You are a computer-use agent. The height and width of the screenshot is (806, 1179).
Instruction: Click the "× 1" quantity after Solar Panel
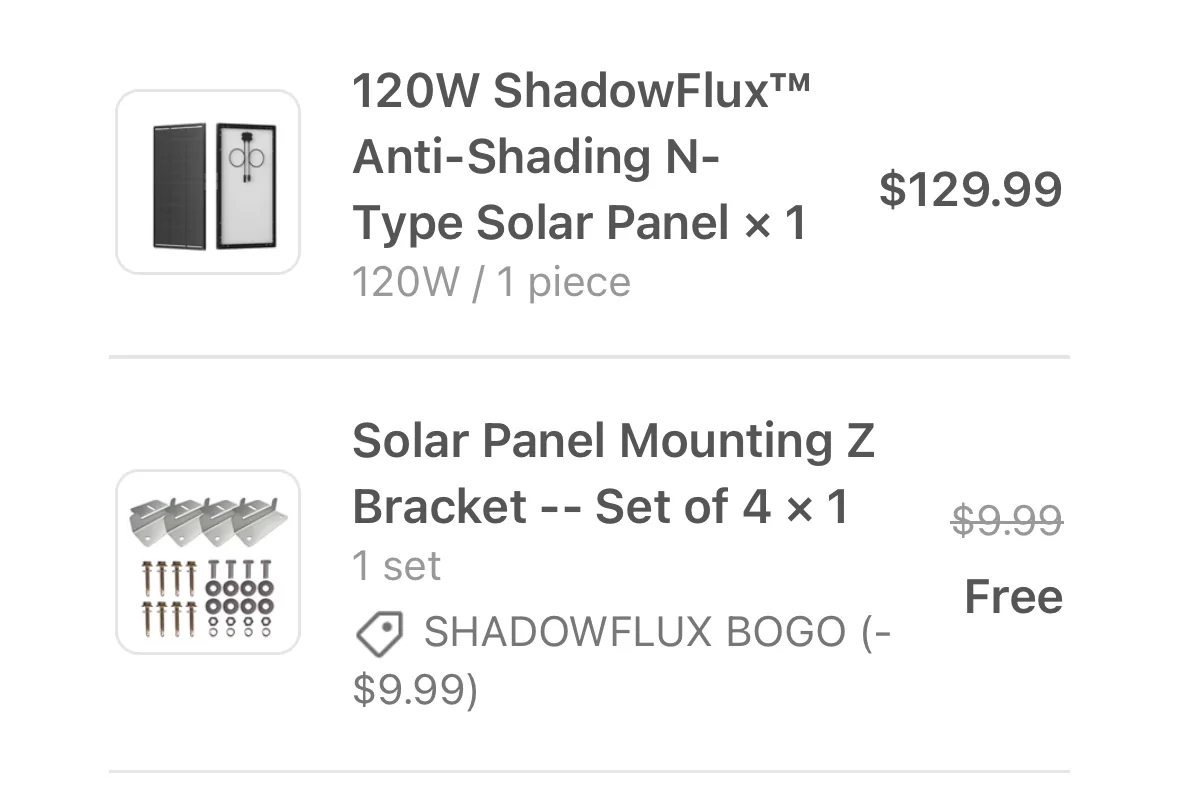(x=775, y=224)
